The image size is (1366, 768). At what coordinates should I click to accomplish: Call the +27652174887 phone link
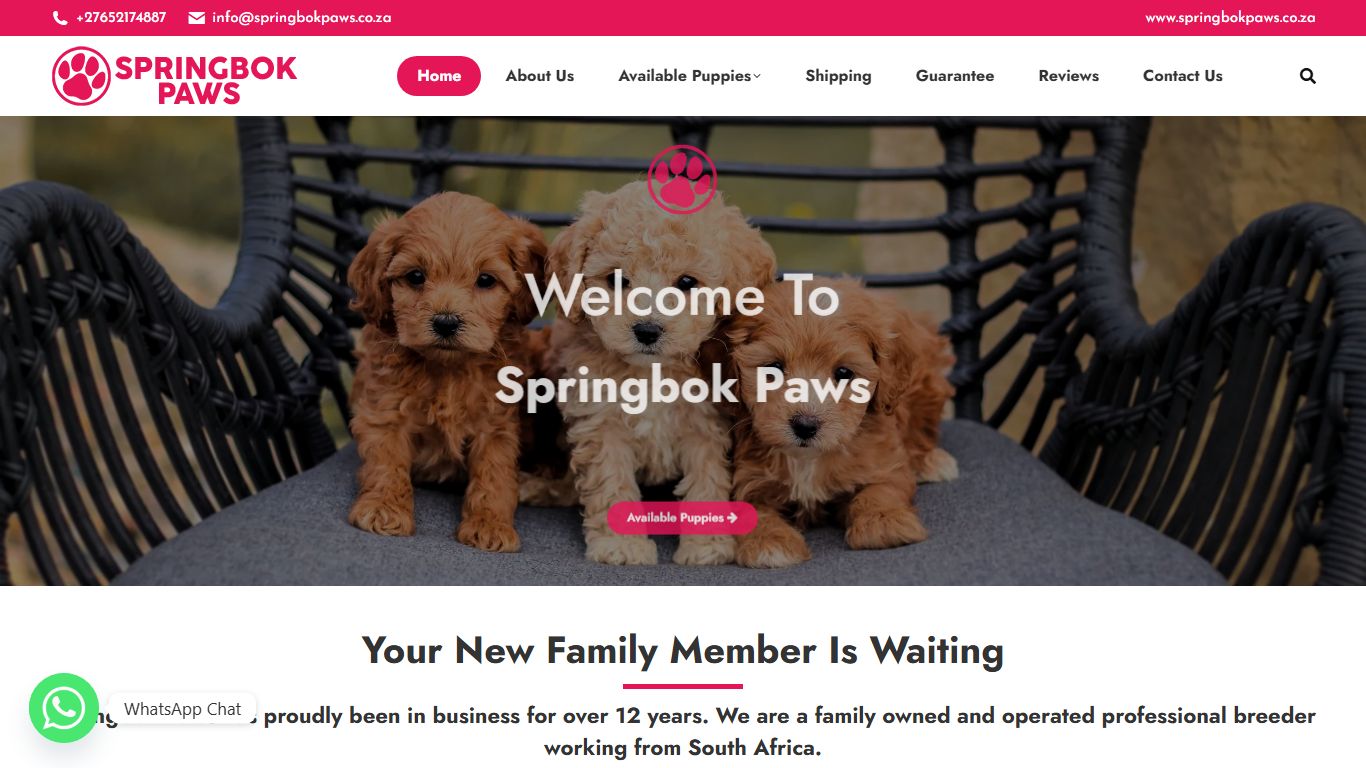(x=121, y=18)
